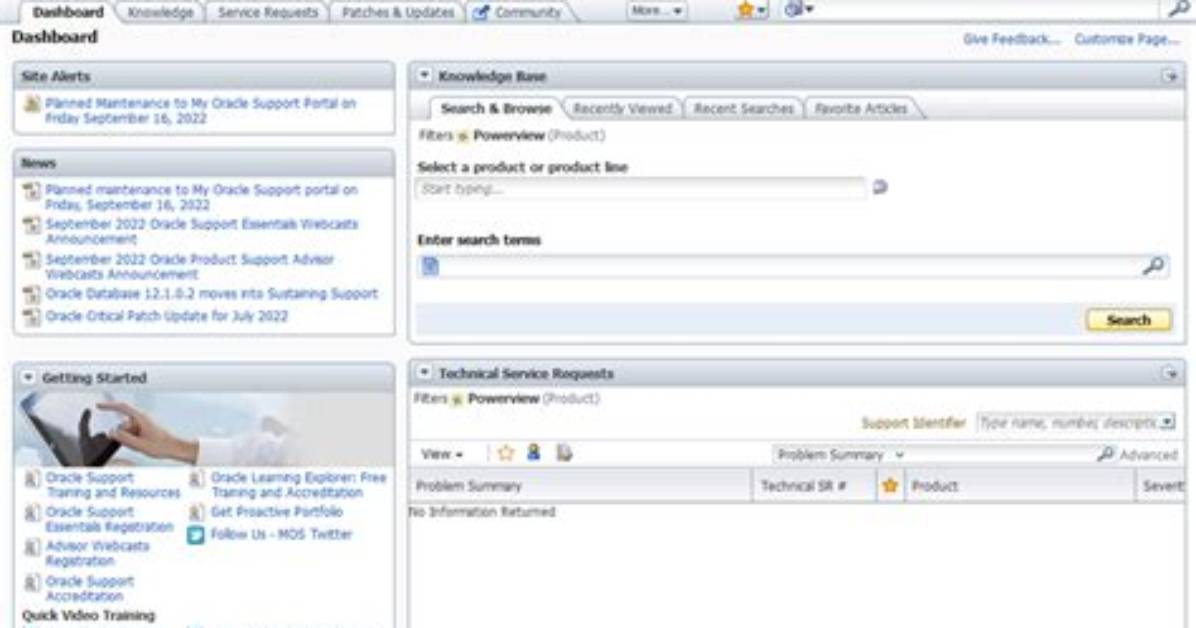Open Get Proactive Portfolio link
1196x628 pixels.
point(277,512)
